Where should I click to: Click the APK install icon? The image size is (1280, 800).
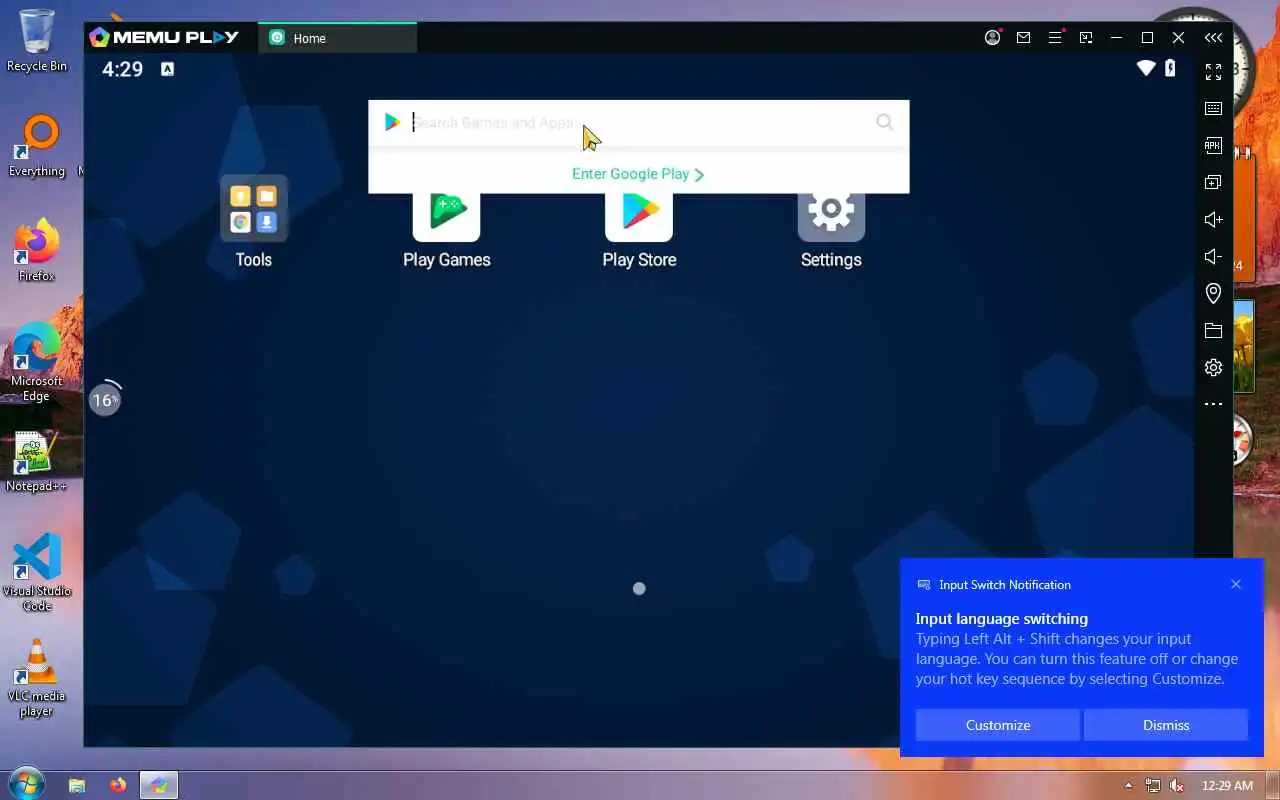[x=1213, y=145]
